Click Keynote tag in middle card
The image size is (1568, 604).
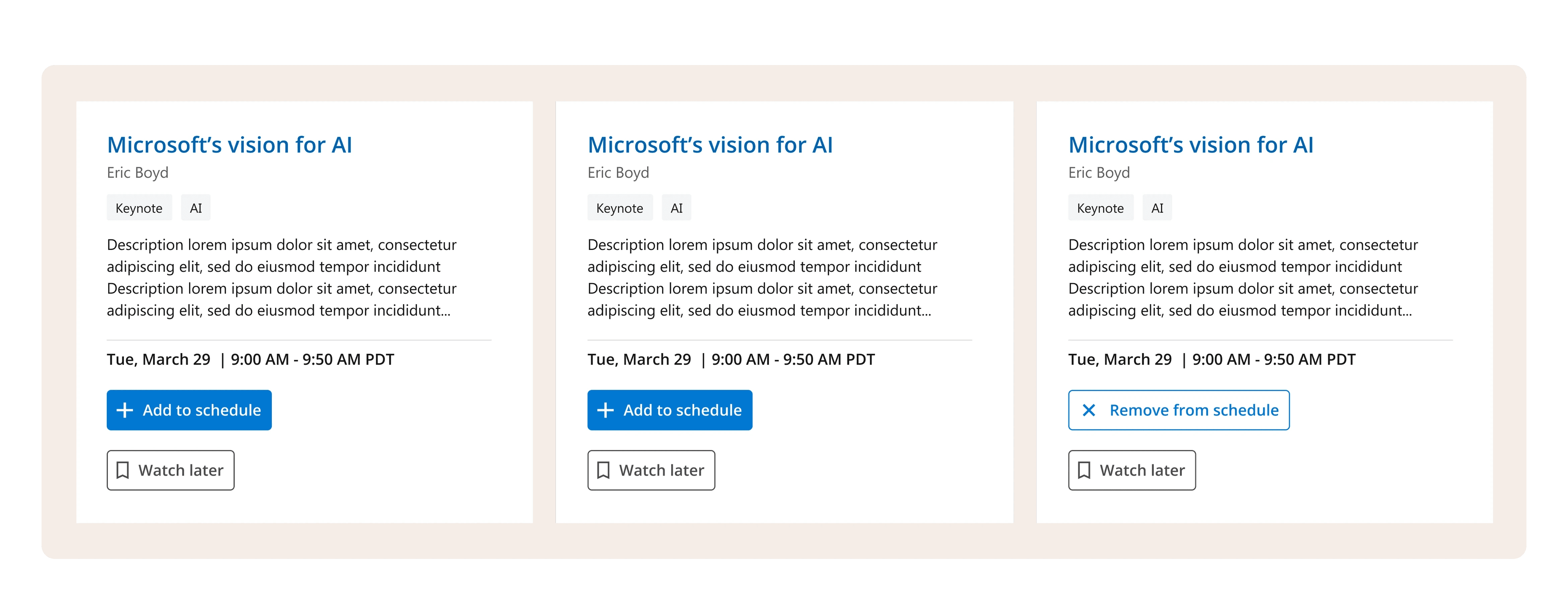[x=619, y=208]
